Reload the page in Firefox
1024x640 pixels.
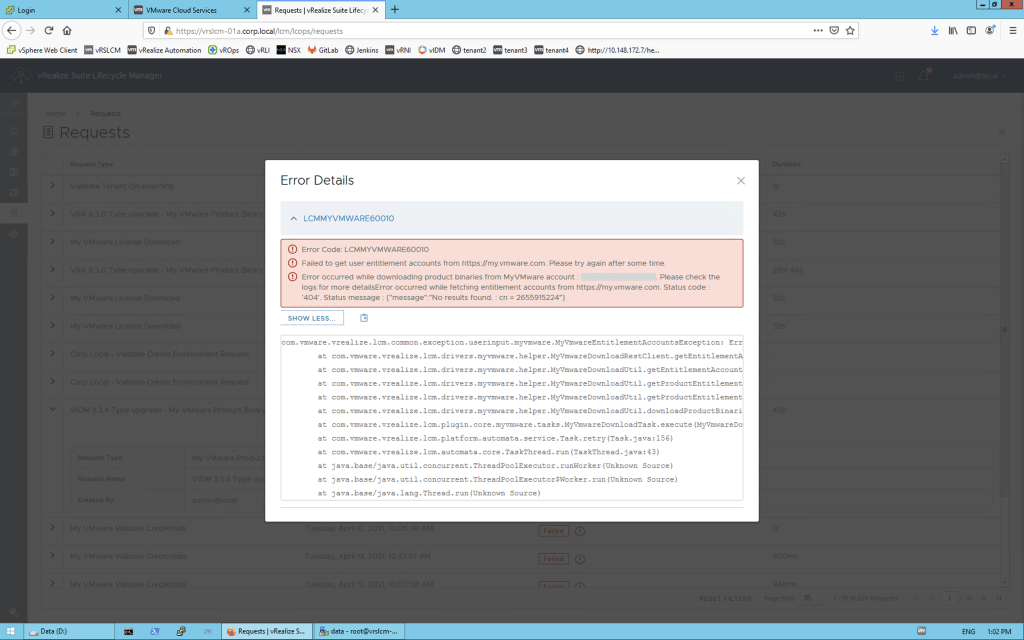click(x=48, y=30)
